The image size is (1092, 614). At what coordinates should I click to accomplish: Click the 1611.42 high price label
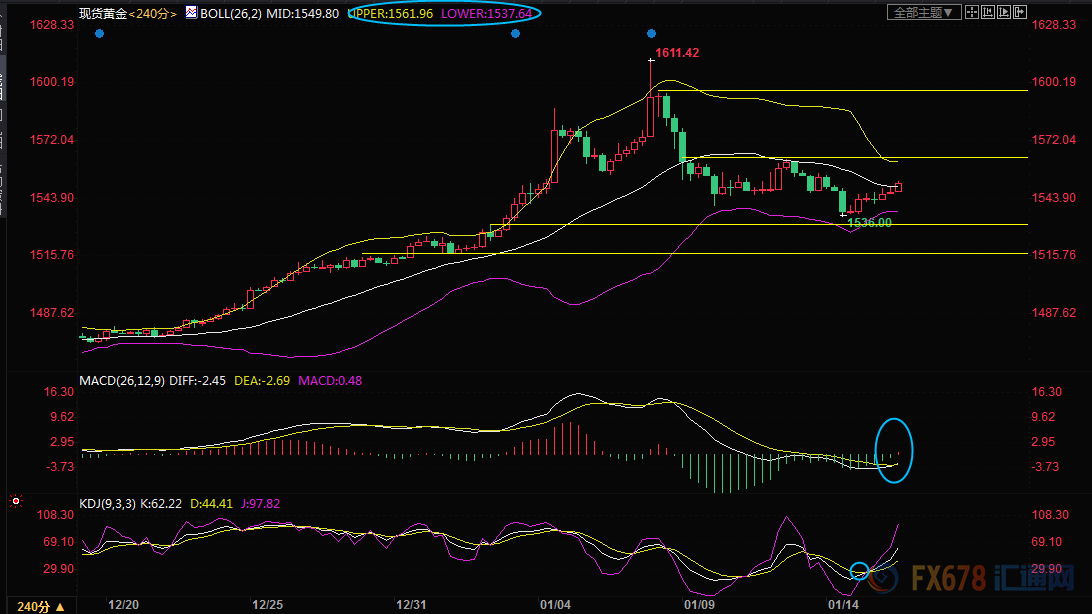677,51
